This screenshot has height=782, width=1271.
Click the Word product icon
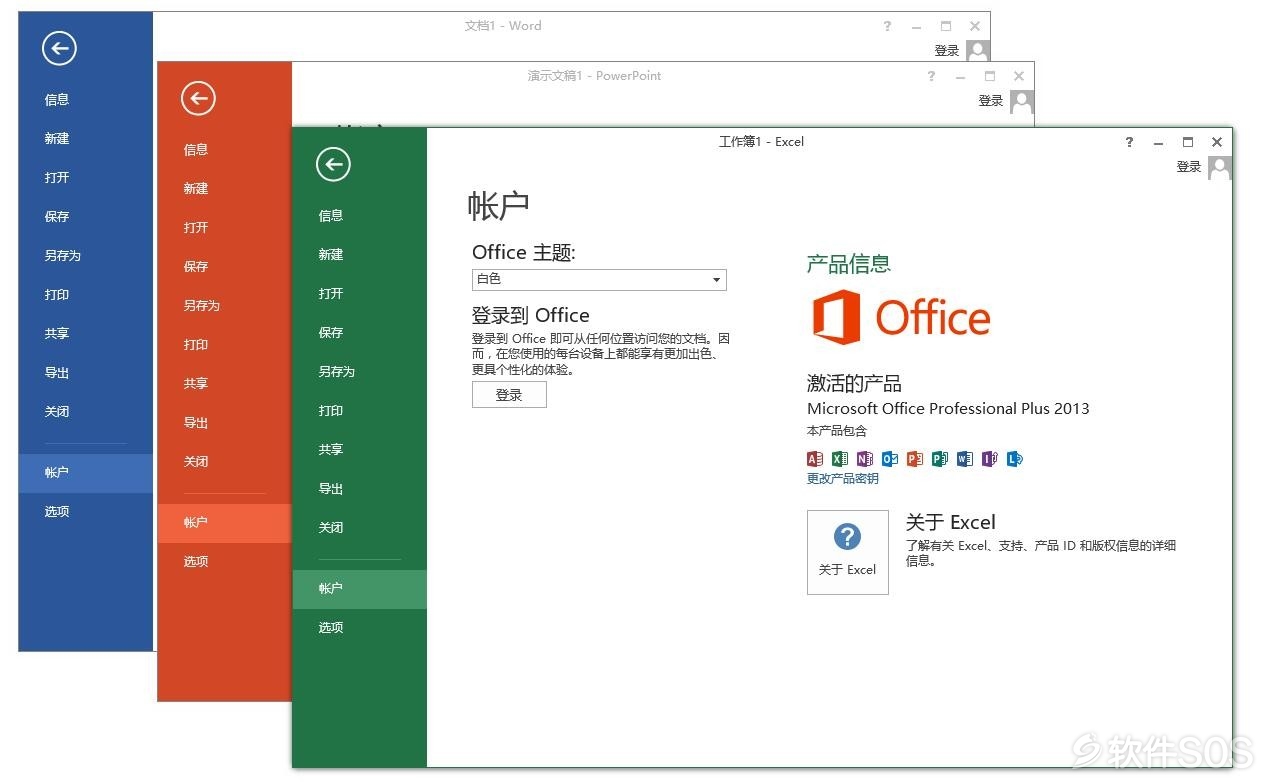point(965,459)
